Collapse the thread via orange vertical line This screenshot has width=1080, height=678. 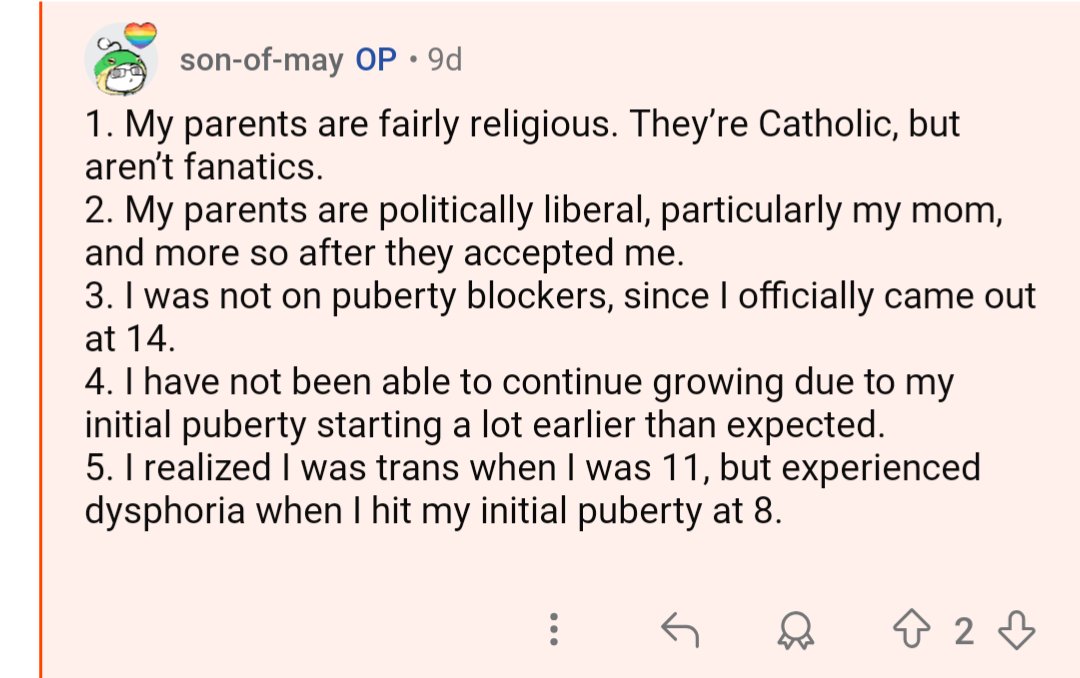point(41,340)
